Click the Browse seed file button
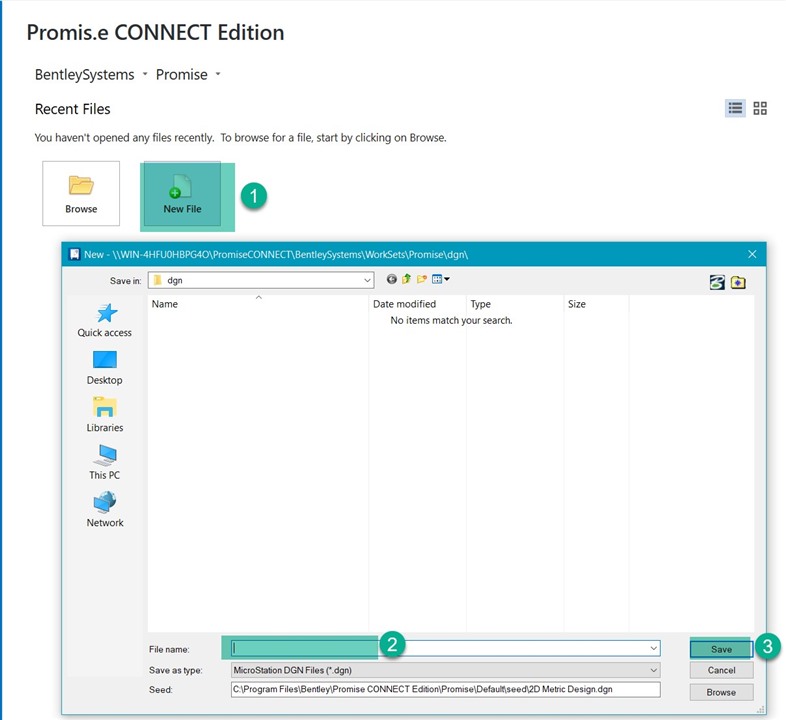The width and height of the screenshot is (786, 720). click(x=721, y=692)
